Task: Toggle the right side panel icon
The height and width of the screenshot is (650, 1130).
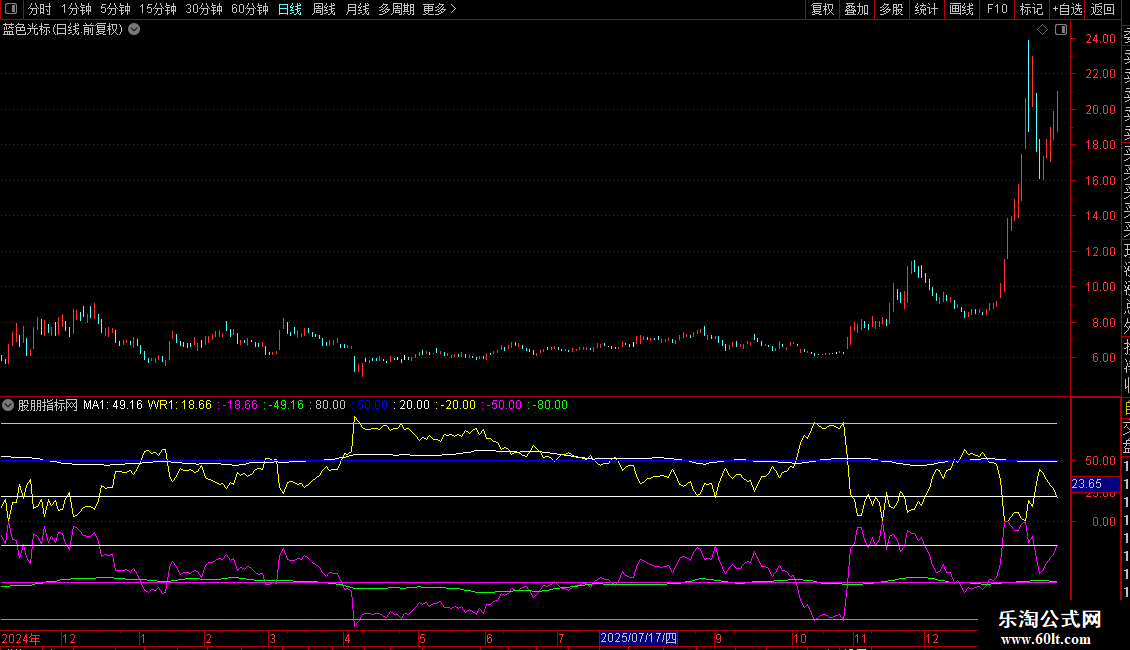Action: click(1061, 30)
